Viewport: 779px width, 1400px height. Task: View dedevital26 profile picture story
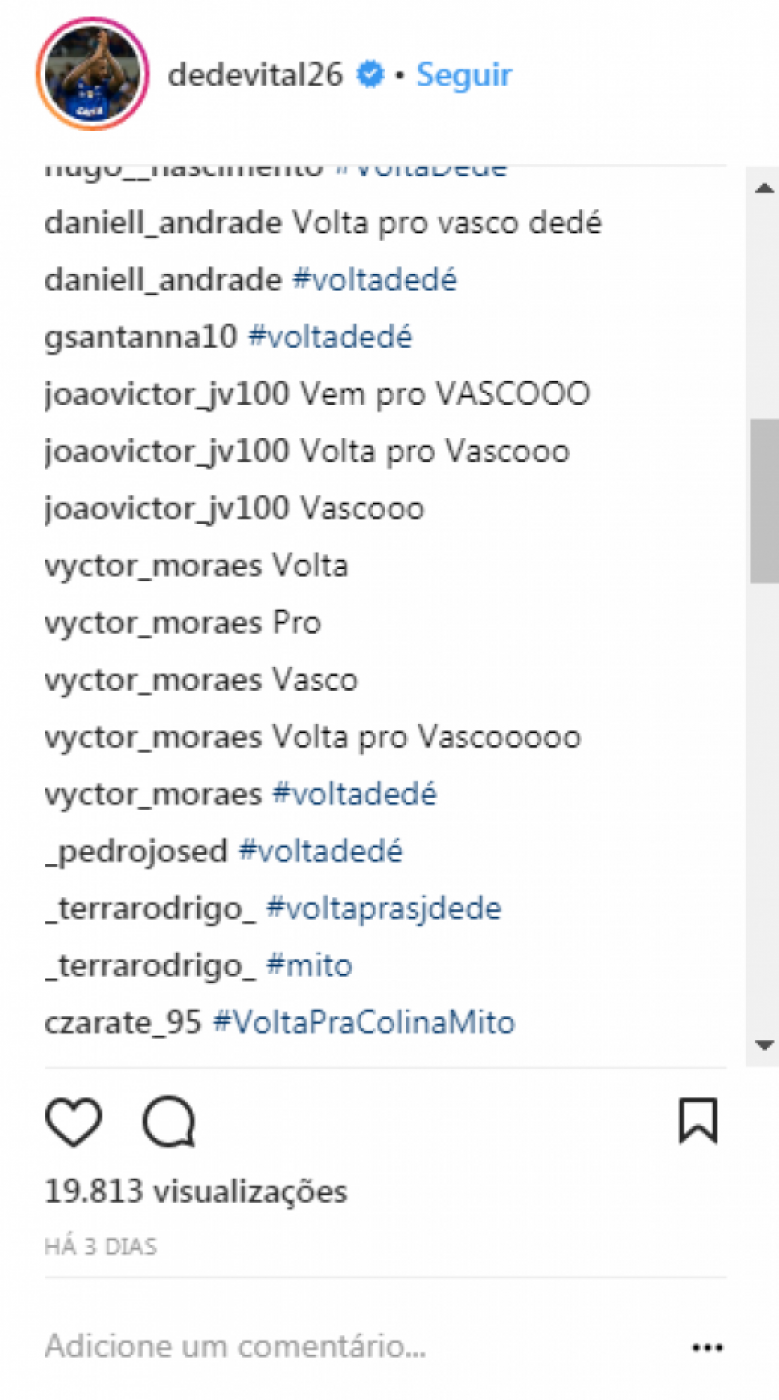(x=92, y=74)
